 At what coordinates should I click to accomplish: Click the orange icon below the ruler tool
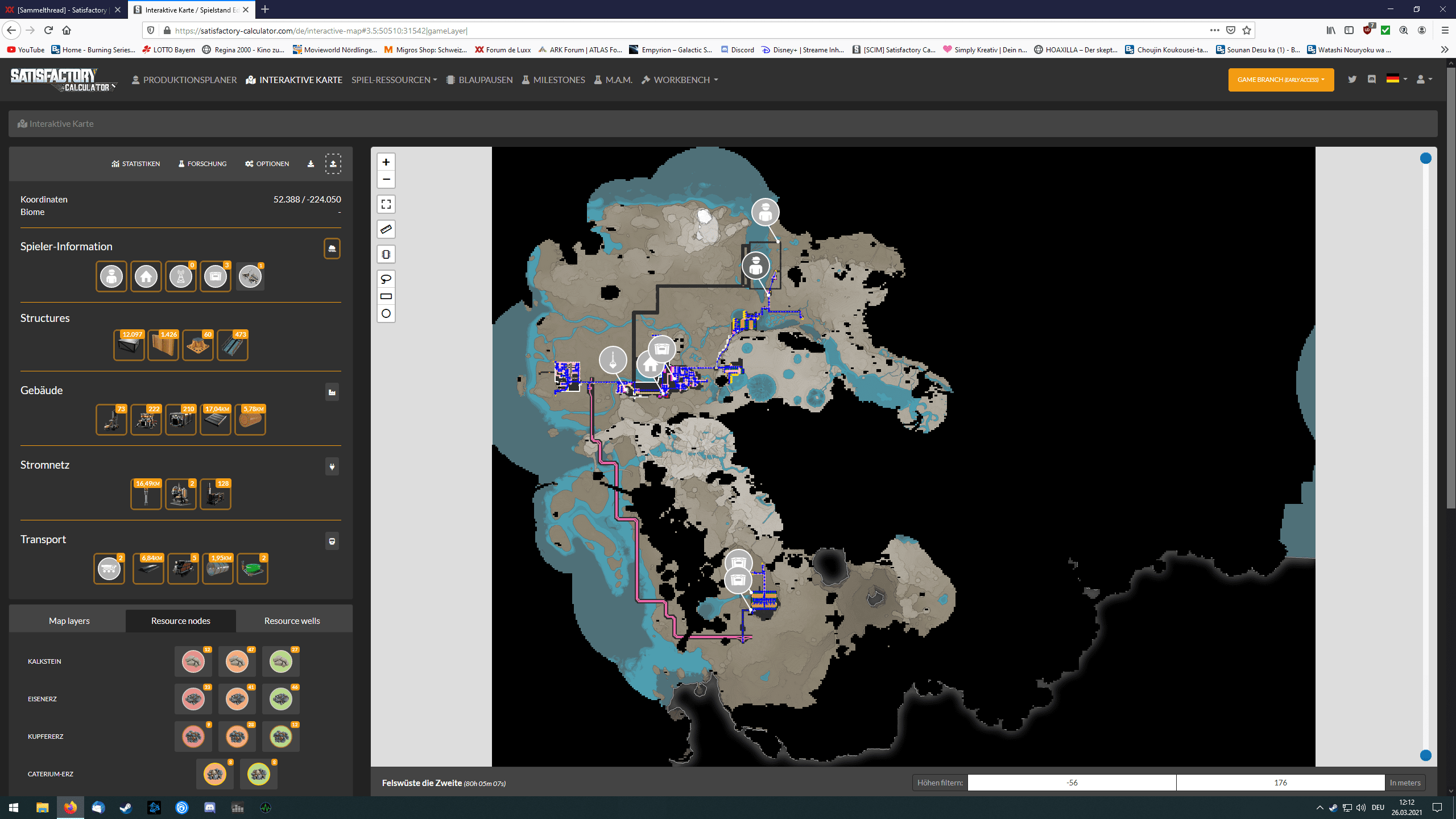pyautogui.click(x=386, y=254)
